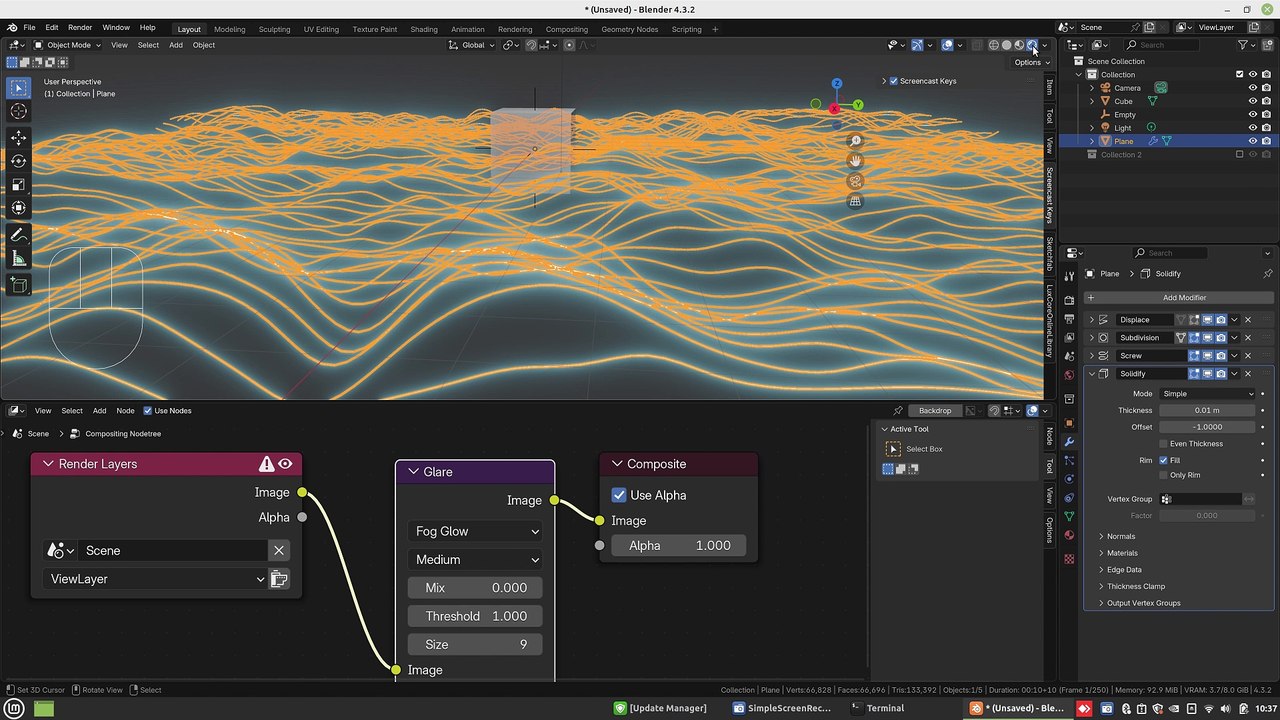Switch to the Shading workspace tab
Screen dimensions: 1280x720
(x=423, y=29)
